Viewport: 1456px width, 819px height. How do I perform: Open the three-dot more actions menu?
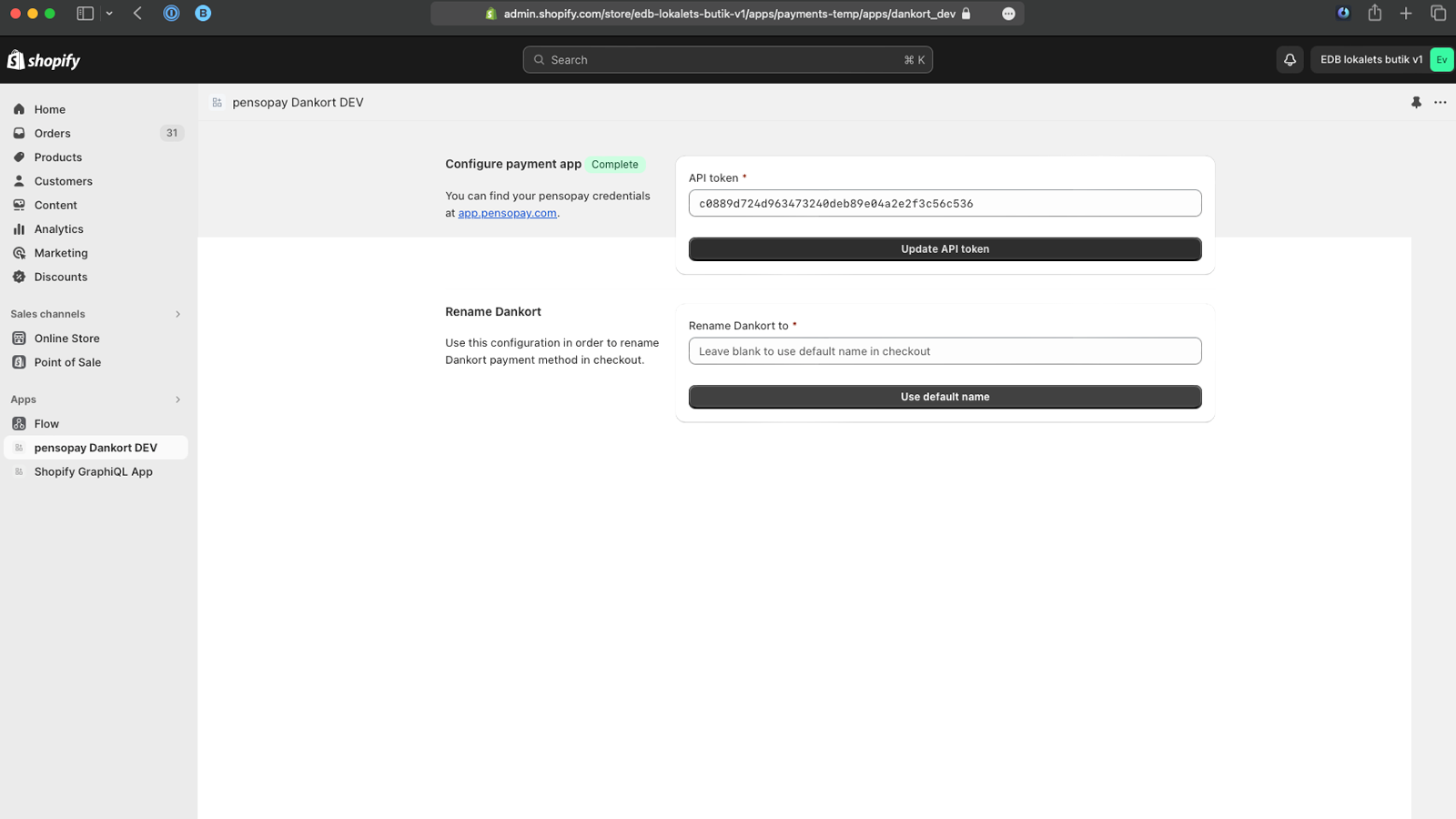pos(1440,103)
